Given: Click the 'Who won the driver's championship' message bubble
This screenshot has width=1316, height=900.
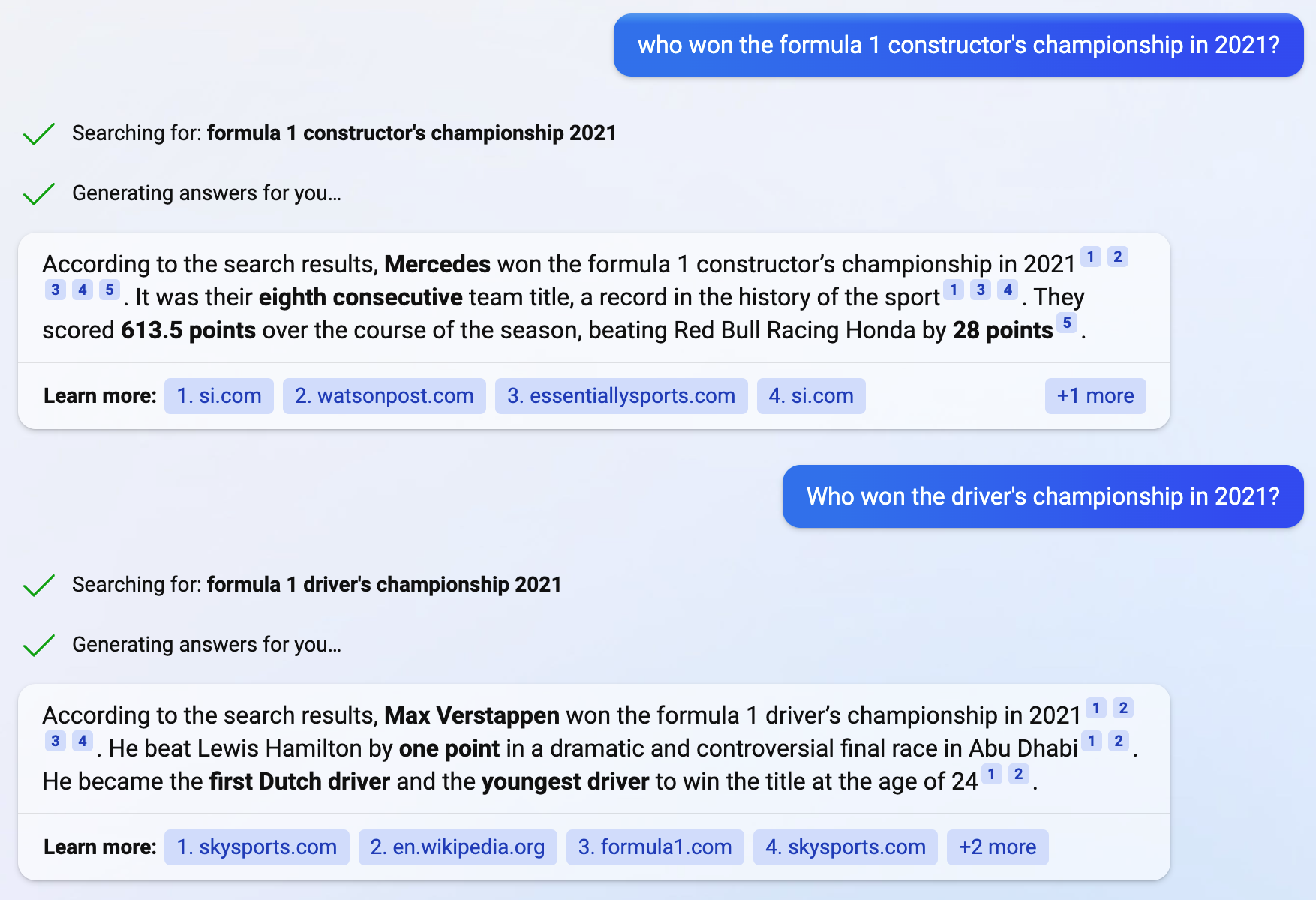Looking at the screenshot, I should pyautogui.click(x=1043, y=496).
